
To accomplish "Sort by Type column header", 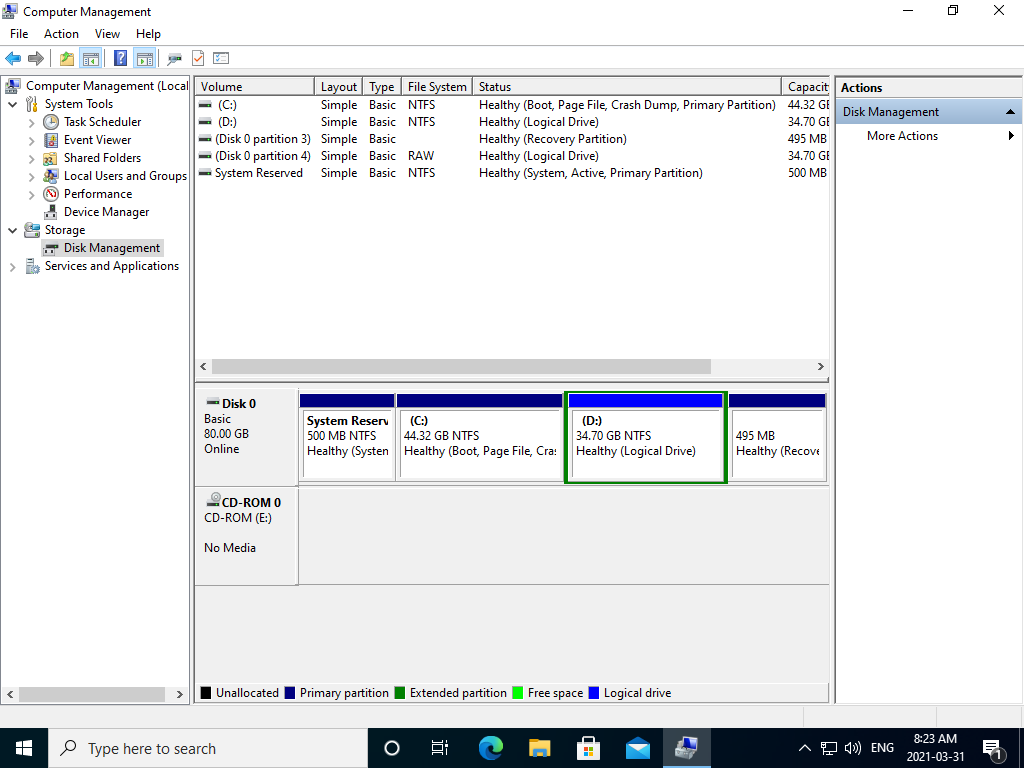I will (x=381, y=87).
